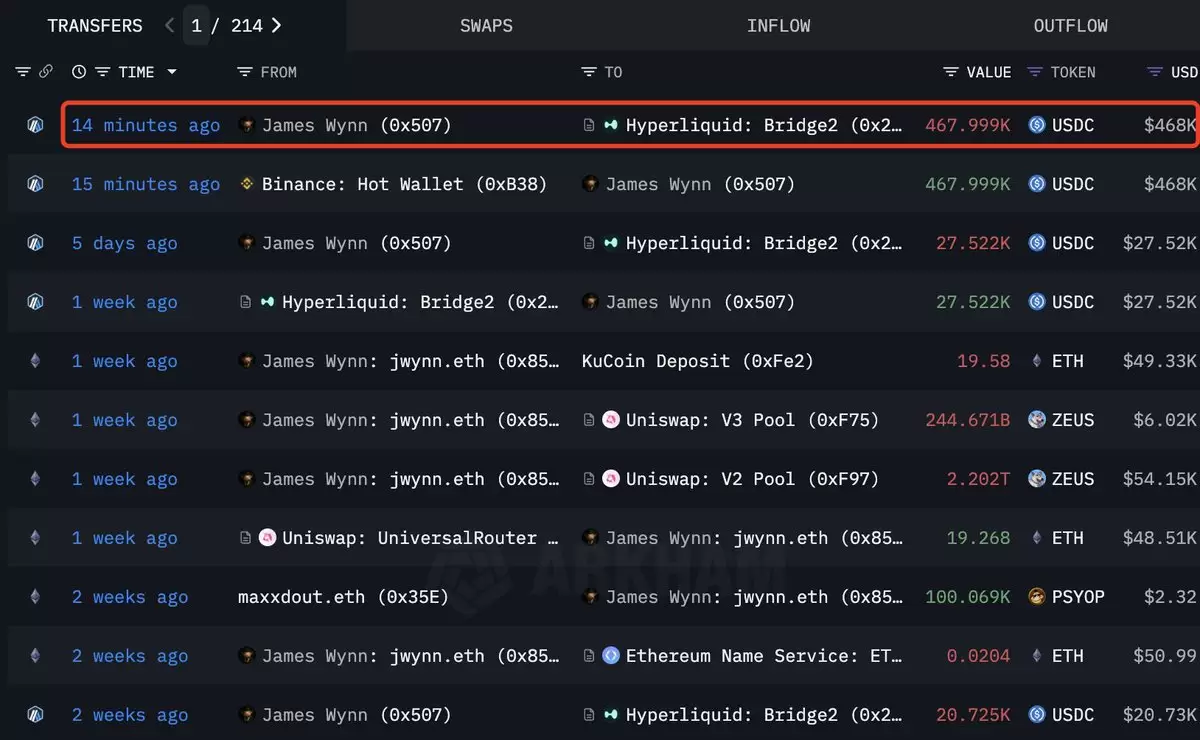Viewport: 1200px width, 740px height.
Task: Click the link icon in the column header
Action: point(45,72)
